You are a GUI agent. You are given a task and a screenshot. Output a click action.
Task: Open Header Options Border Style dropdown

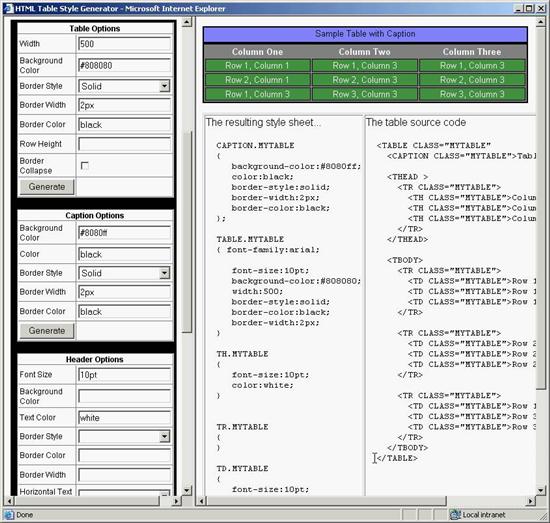point(164,436)
